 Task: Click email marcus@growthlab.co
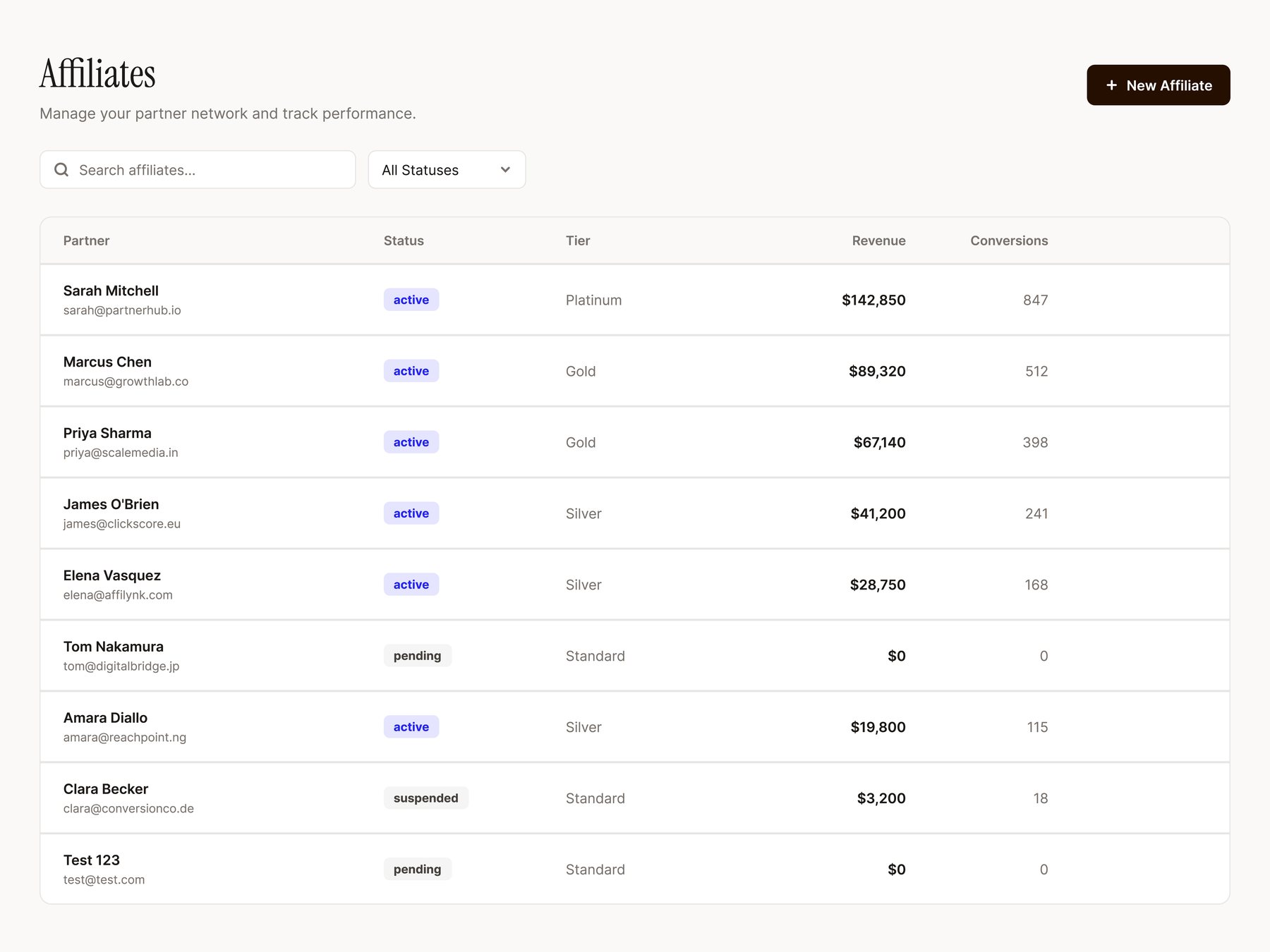(x=126, y=382)
